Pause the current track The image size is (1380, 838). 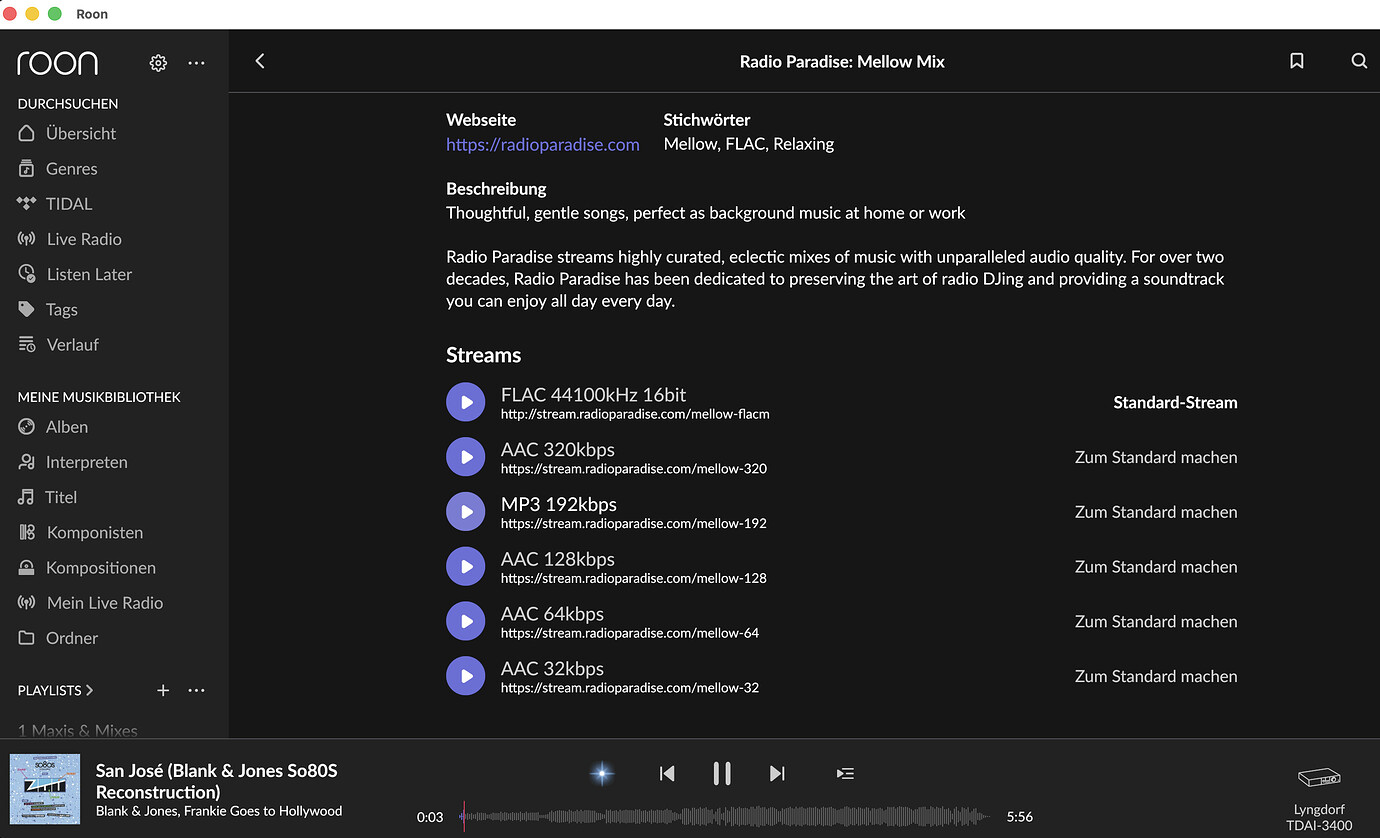click(x=722, y=773)
